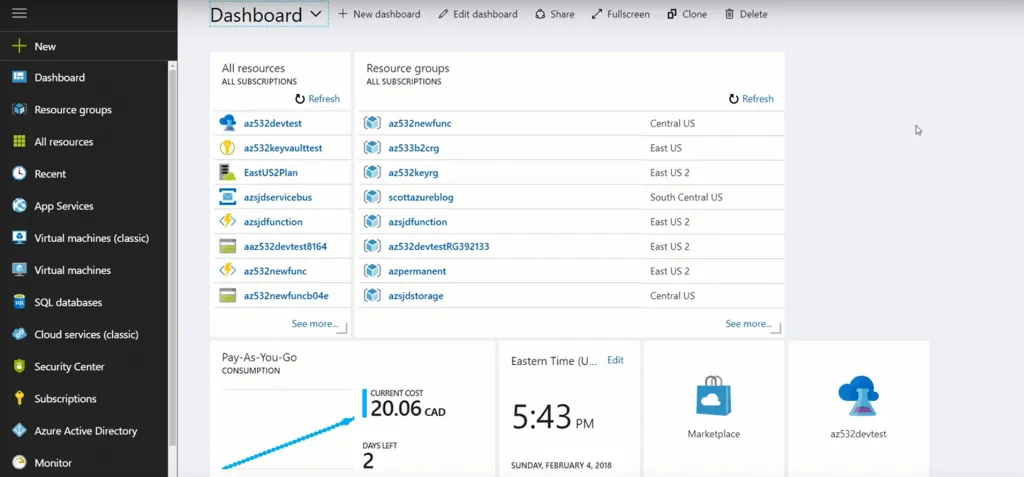Screen dimensions: 1024x477
Task: Enter Fullscreen mode from the toolbar
Action: (620, 14)
